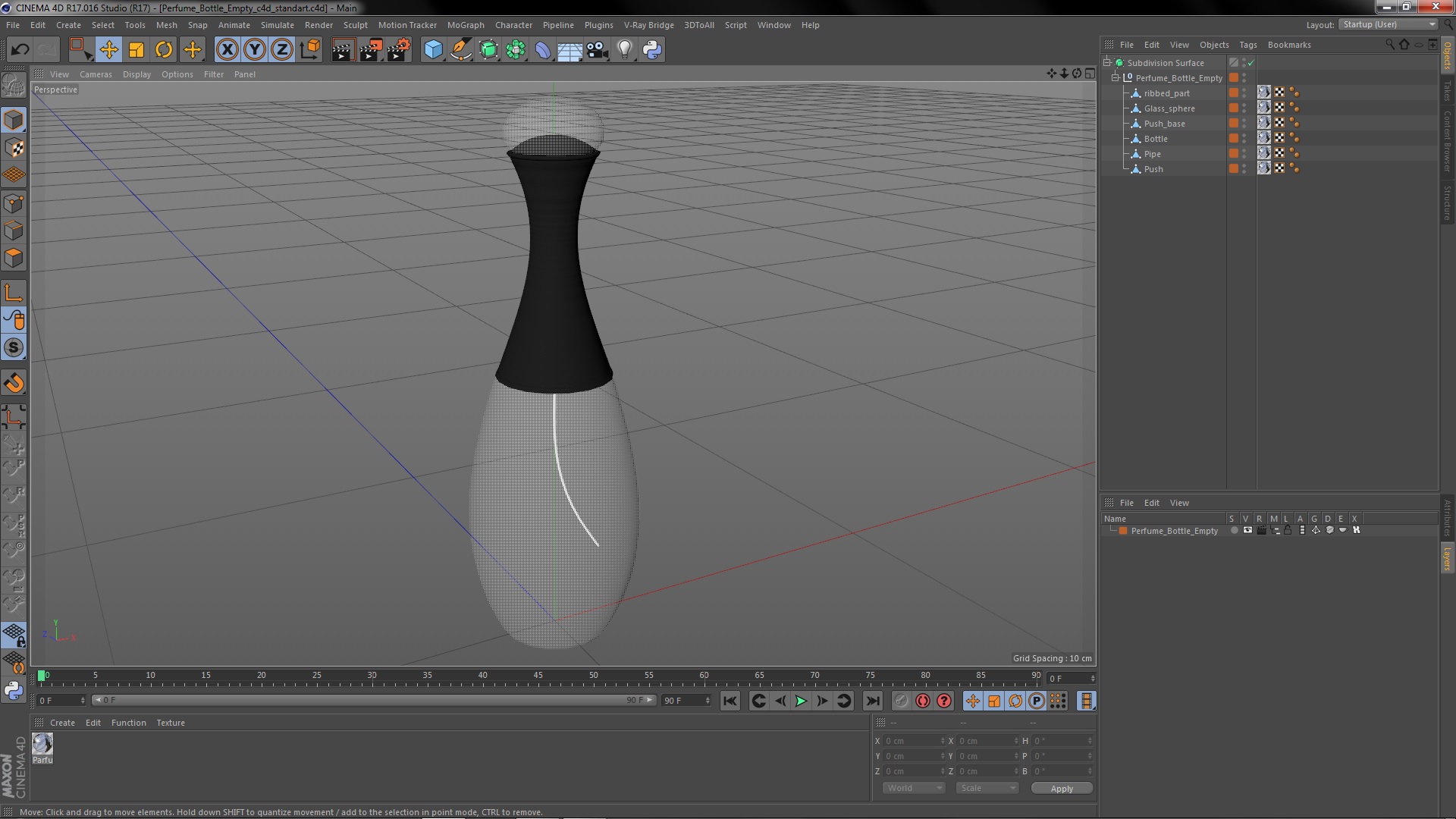Image resolution: width=1456 pixels, height=819 pixels.
Task: Toggle Subdivision Surface enable checkmark
Action: [x=1251, y=63]
